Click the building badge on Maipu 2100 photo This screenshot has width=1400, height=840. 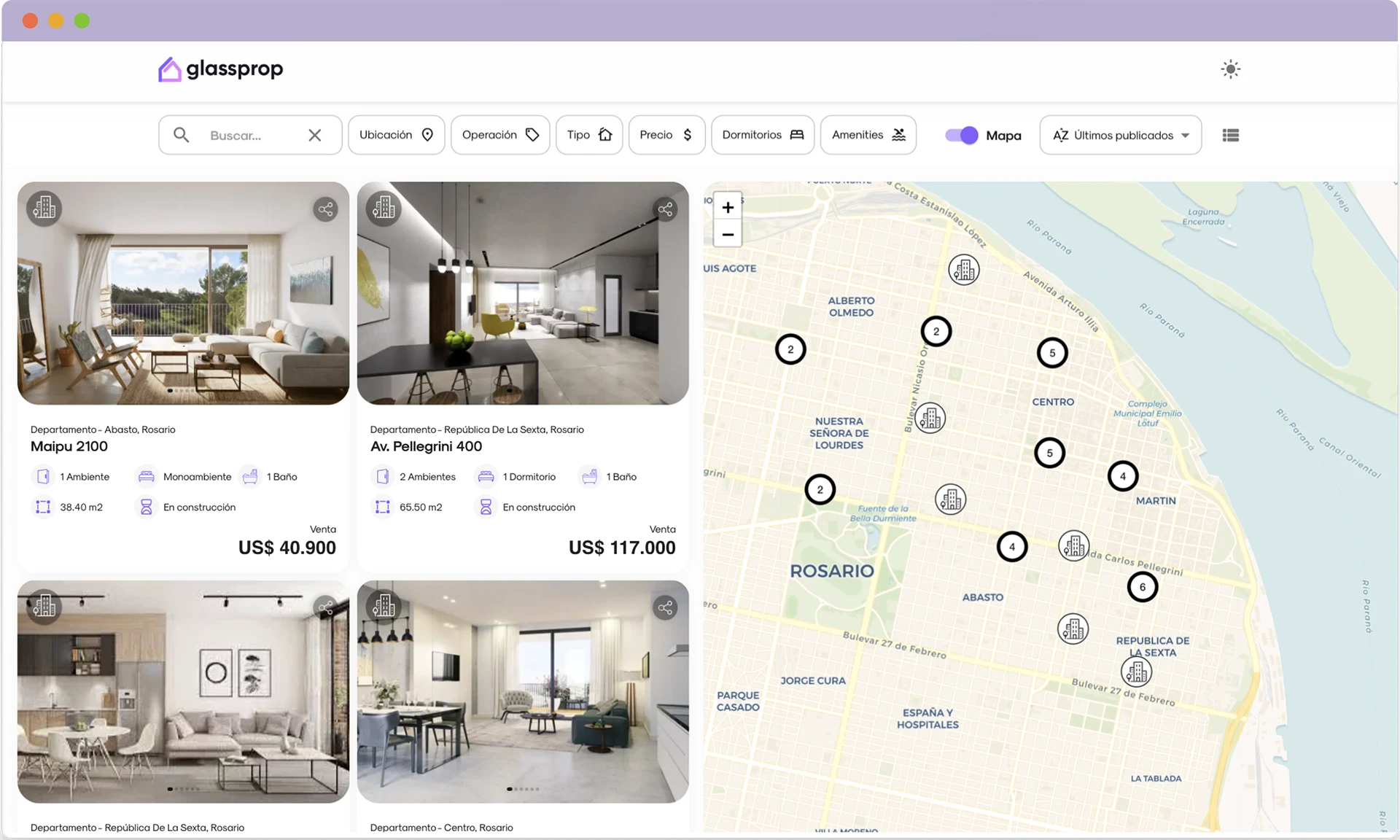pyautogui.click(x=44, y=209)
